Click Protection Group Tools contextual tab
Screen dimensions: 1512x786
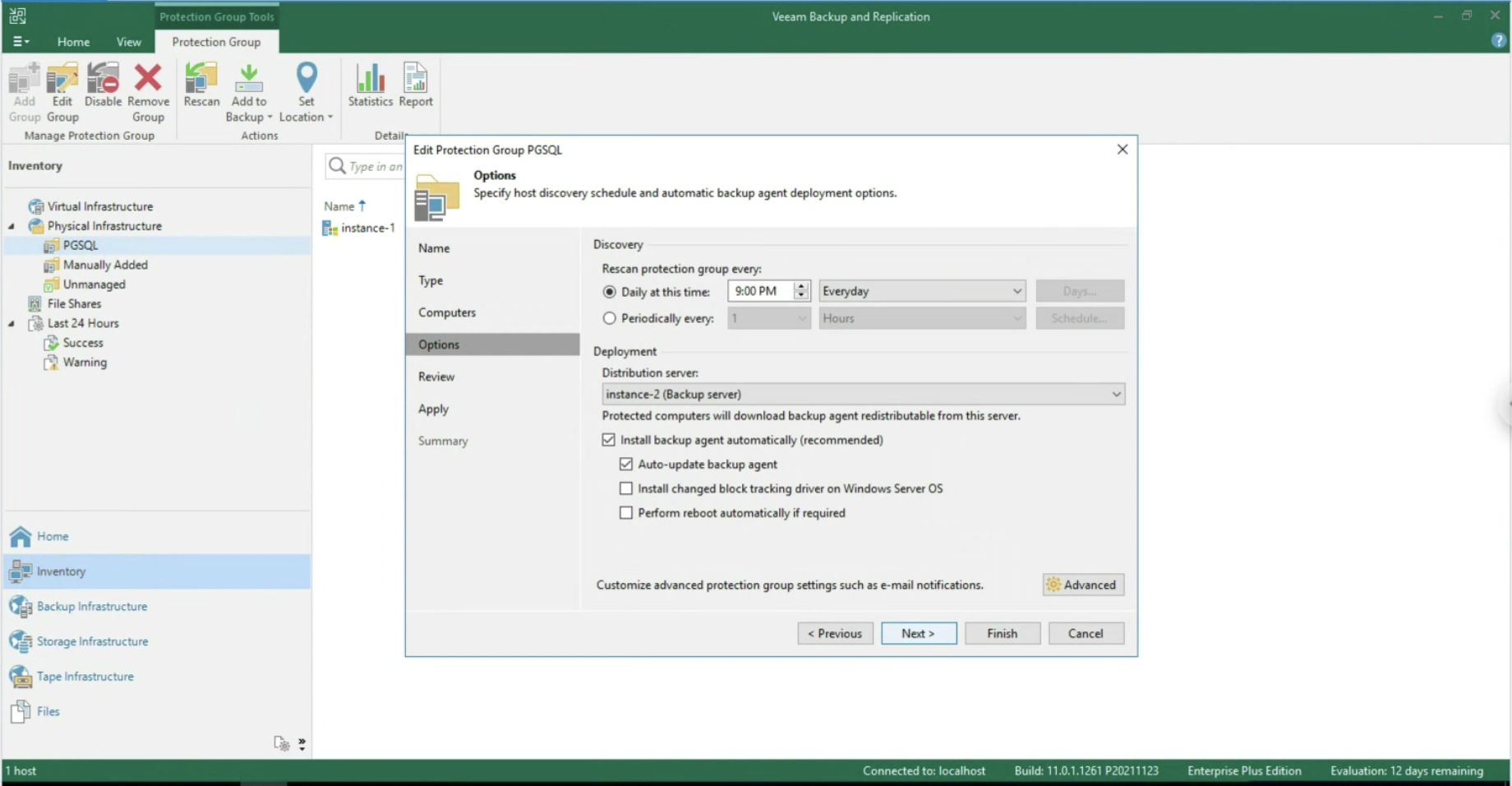[217, 16]
